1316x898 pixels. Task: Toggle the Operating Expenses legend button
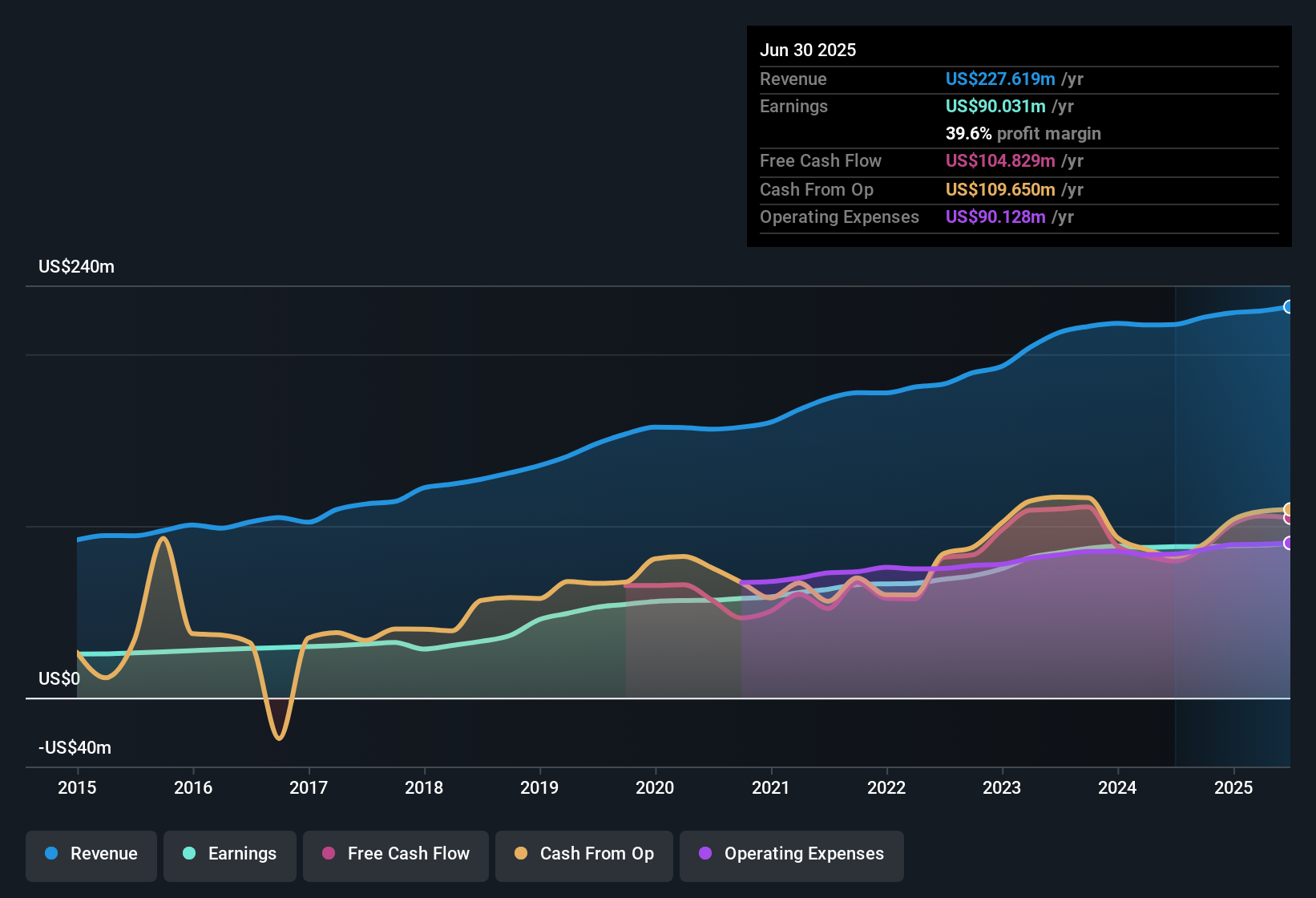(792, 856)
